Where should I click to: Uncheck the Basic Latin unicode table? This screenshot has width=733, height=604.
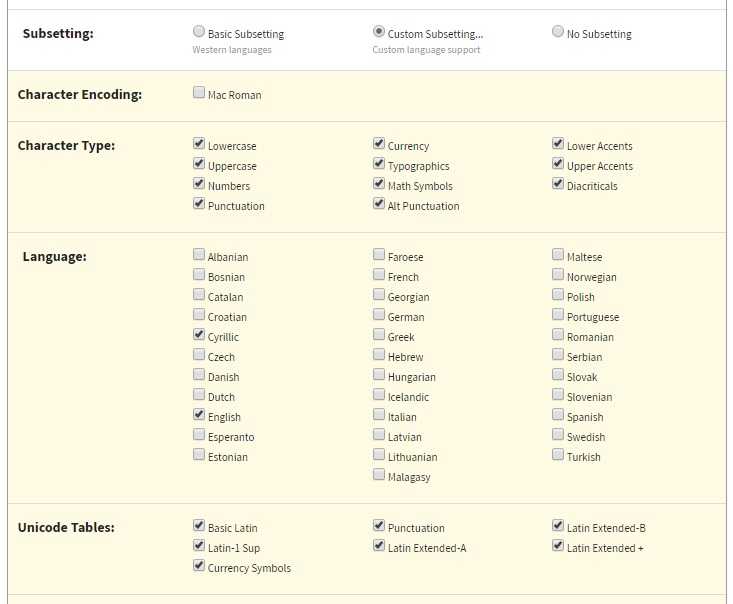[199, 525]
